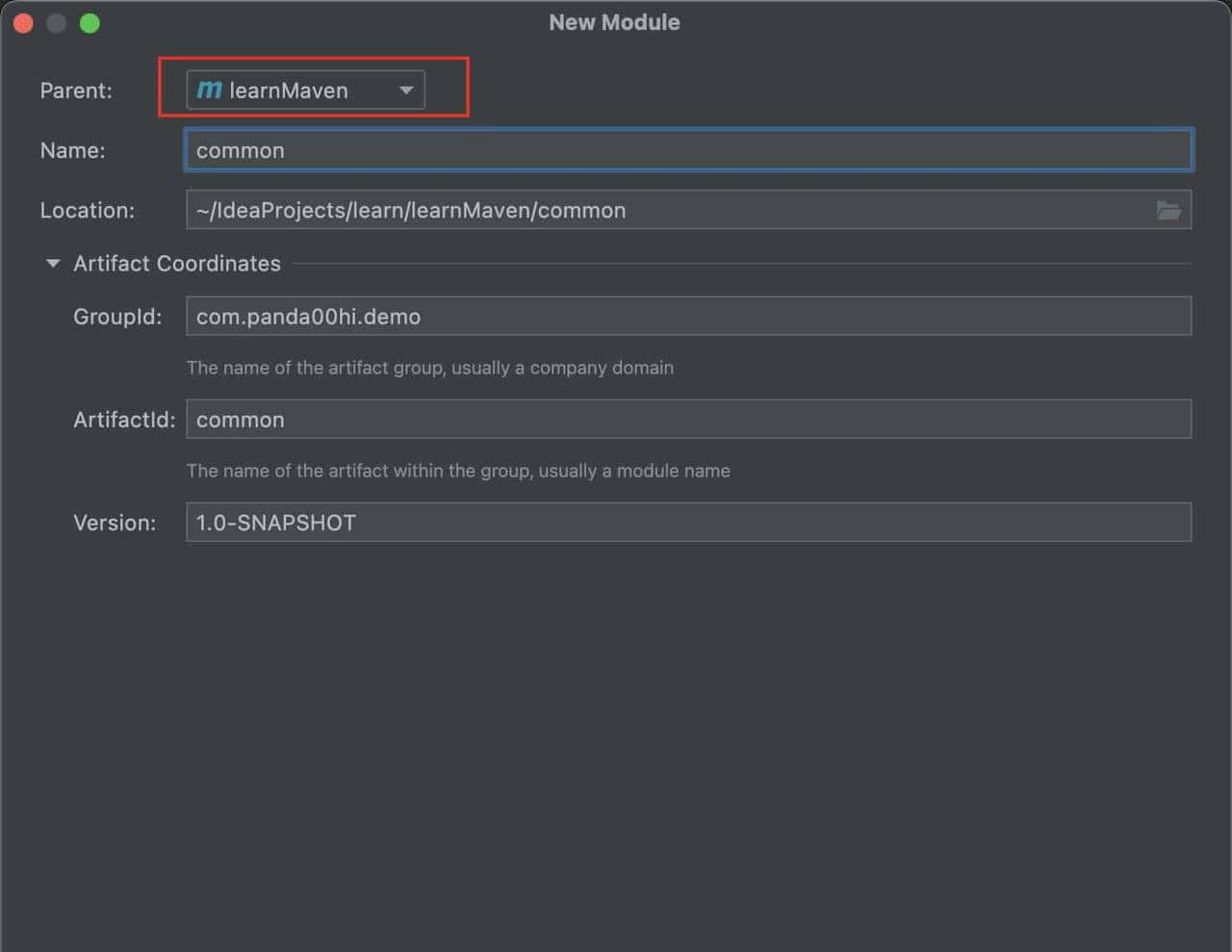Collapse the Artifact Coordinates section triangle
This screenshot has width=1232, height=952.
(x=53, y=263)
